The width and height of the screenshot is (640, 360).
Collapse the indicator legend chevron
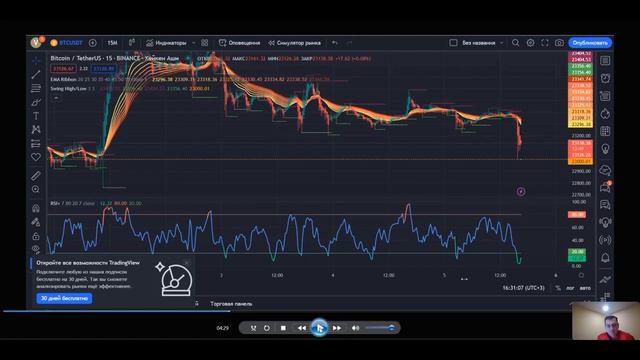tap(56, 98)
